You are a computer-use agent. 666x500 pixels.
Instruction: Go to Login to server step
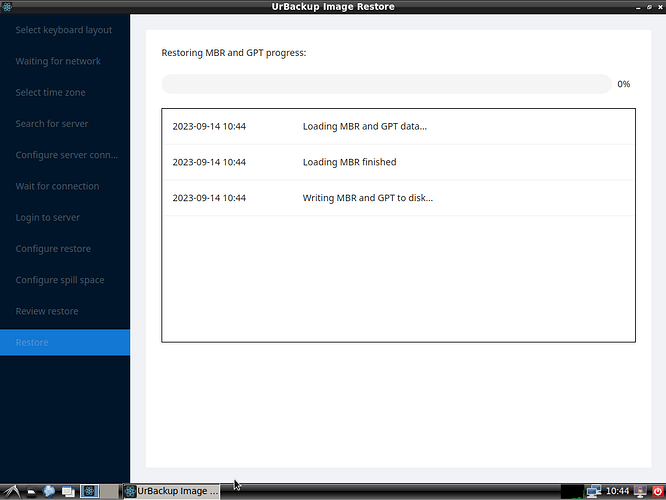(x=48, y=218)
